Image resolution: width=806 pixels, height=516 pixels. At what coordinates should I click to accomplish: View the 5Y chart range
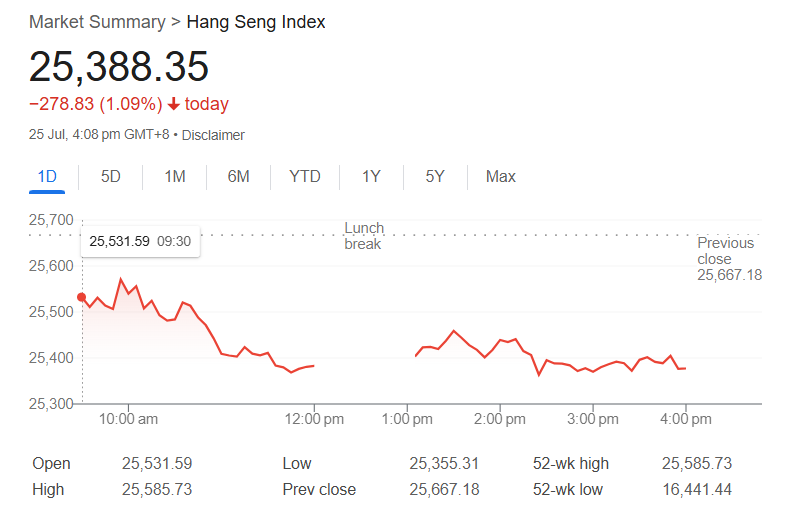435,176
